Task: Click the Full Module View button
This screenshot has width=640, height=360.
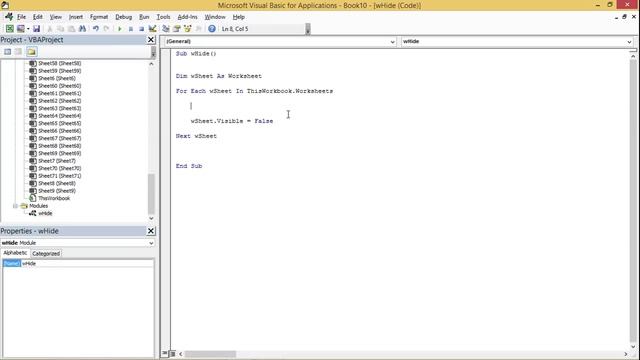Action: tap(173, 353)
